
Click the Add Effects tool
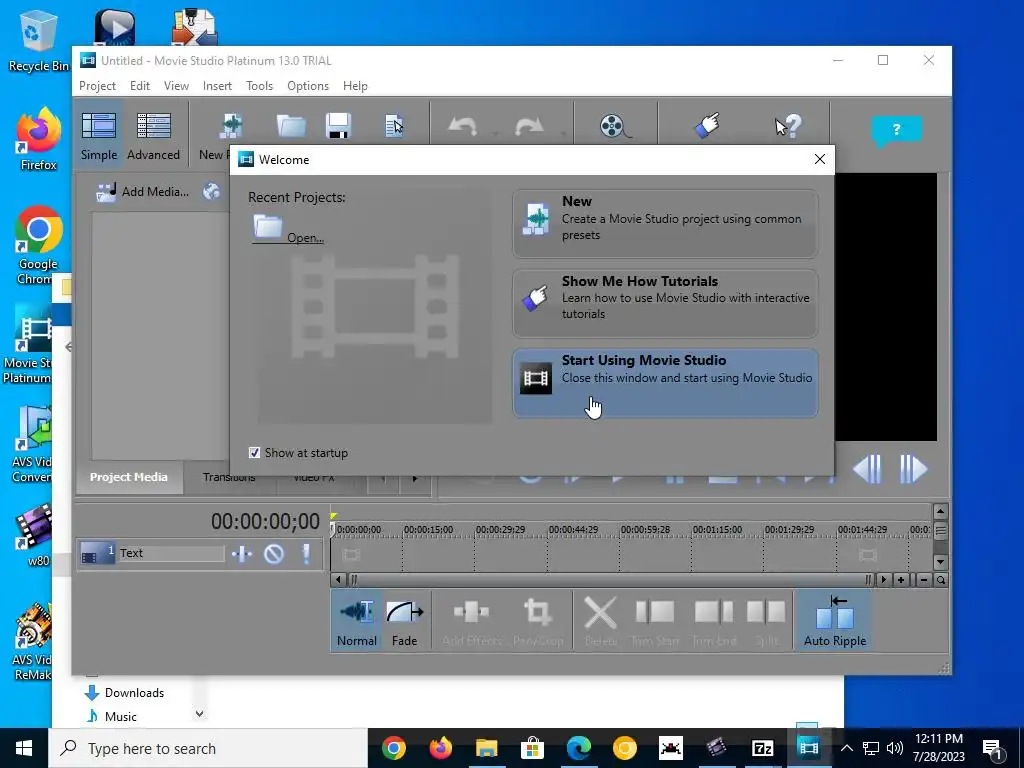[472, 621]
